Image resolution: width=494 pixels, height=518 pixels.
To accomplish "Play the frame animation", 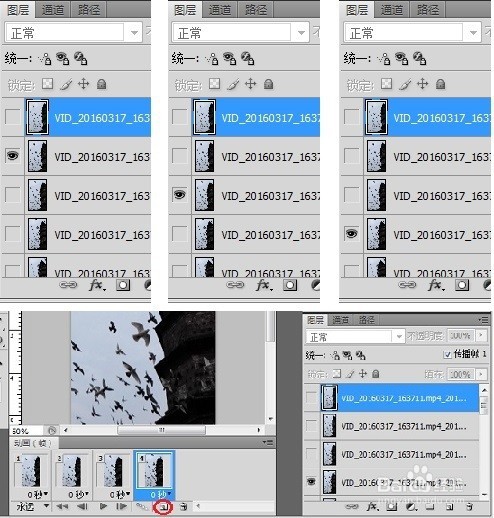I will coord(103,507).
